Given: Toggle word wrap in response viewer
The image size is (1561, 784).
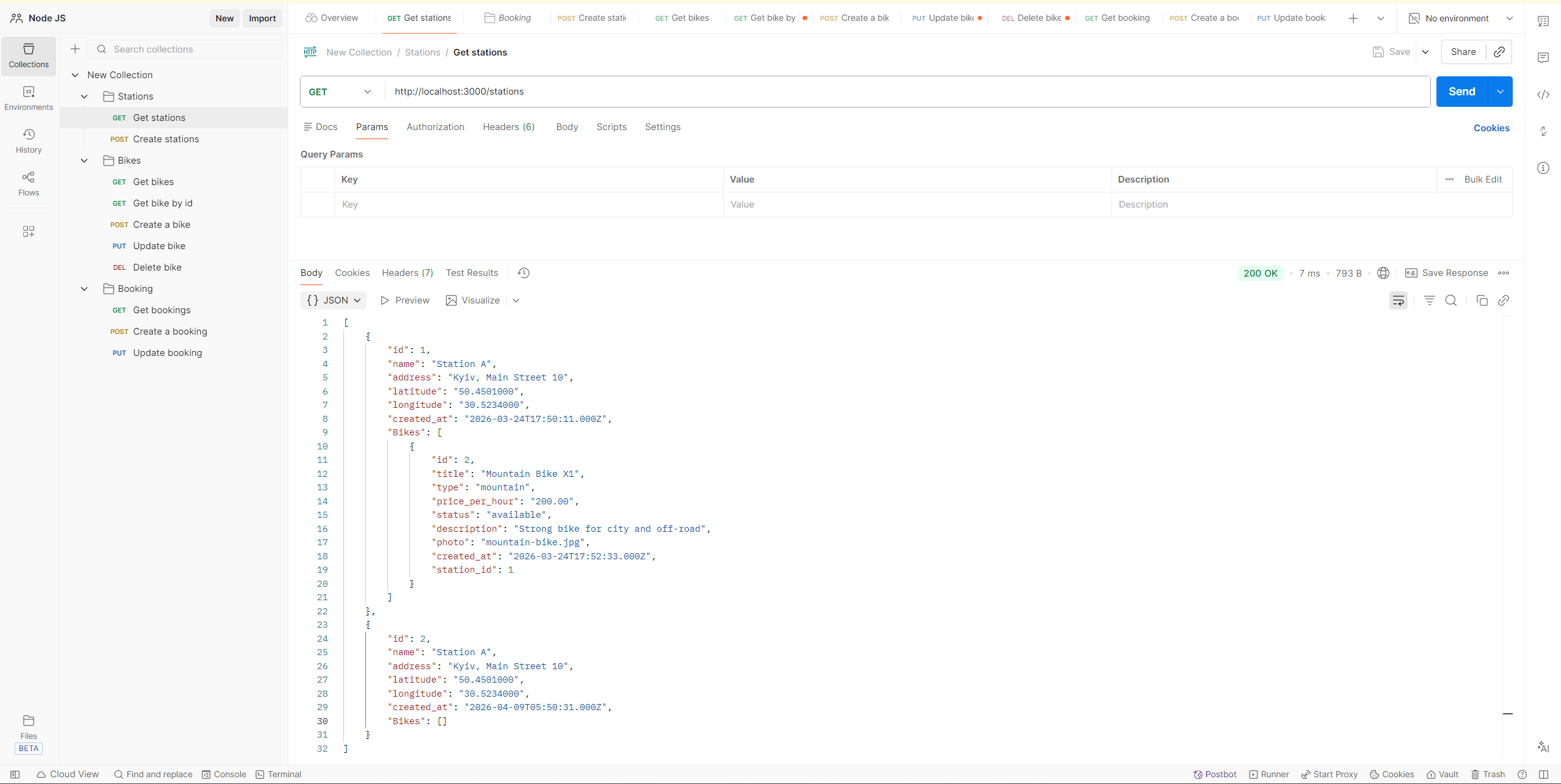Looking at the screenshot, I should click(1398, 300).
